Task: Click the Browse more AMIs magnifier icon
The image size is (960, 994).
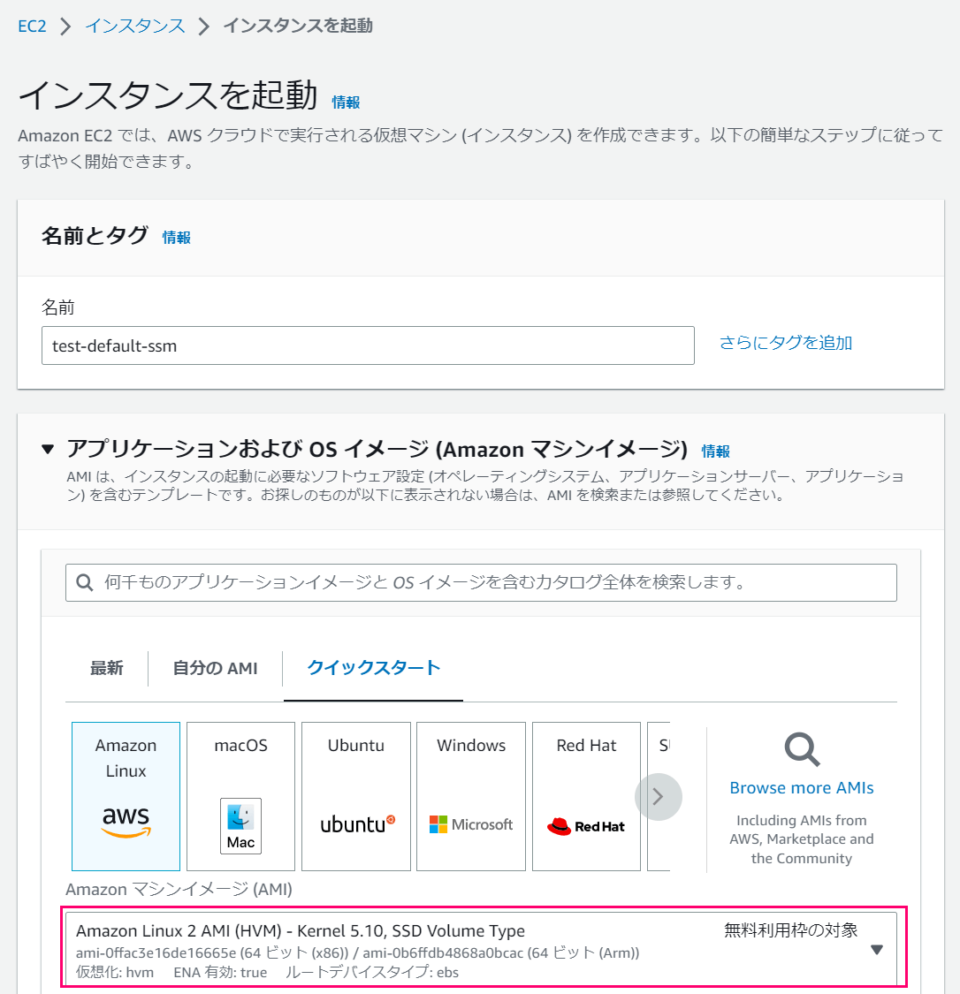Action: (x=801, y=749)
